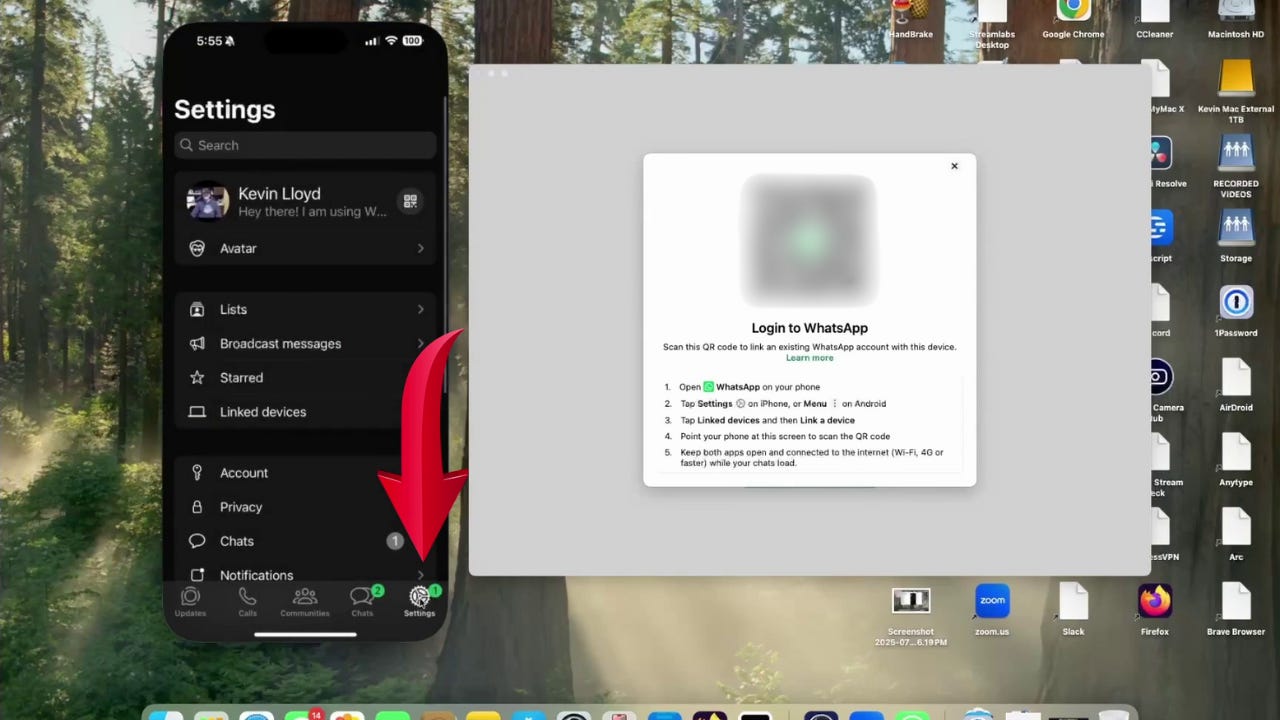Tap the Lists icon in Settings

(198, 310)
